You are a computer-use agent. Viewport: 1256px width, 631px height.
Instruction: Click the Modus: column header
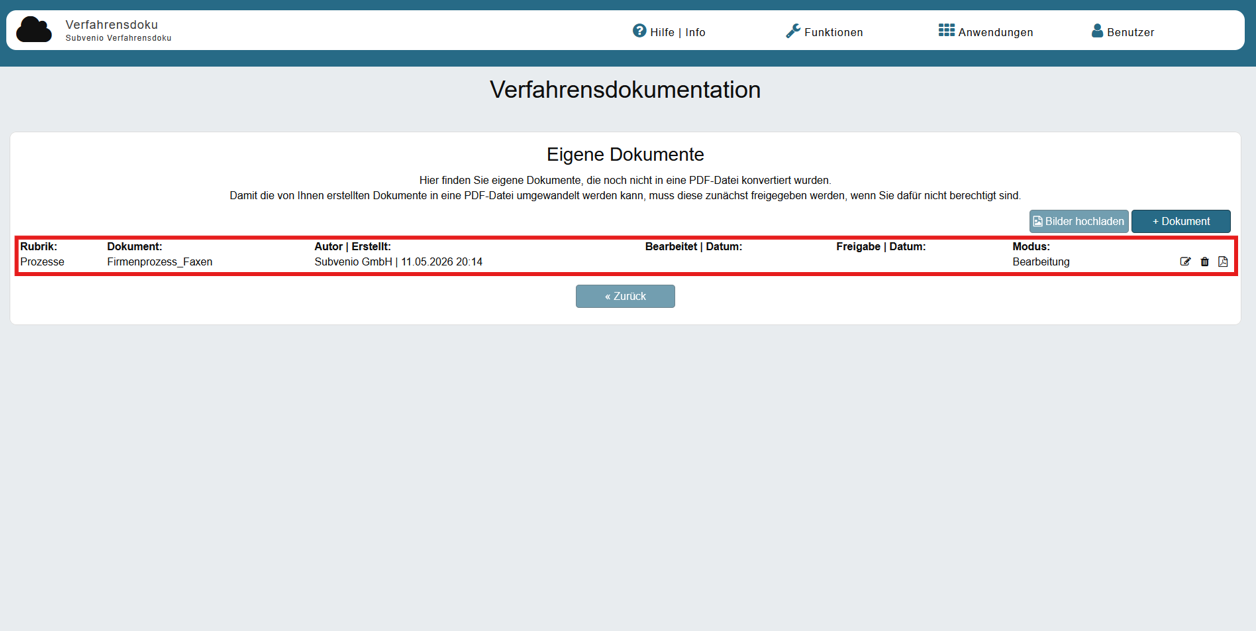(1031, 246)
